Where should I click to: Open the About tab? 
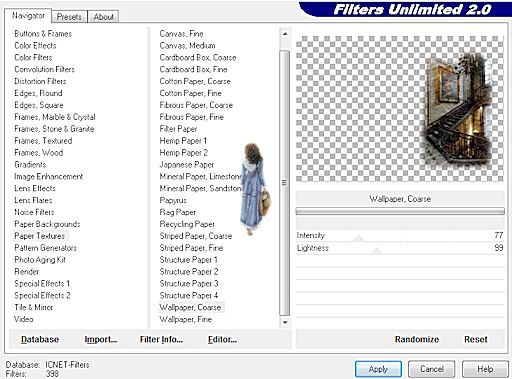[103, 16]
